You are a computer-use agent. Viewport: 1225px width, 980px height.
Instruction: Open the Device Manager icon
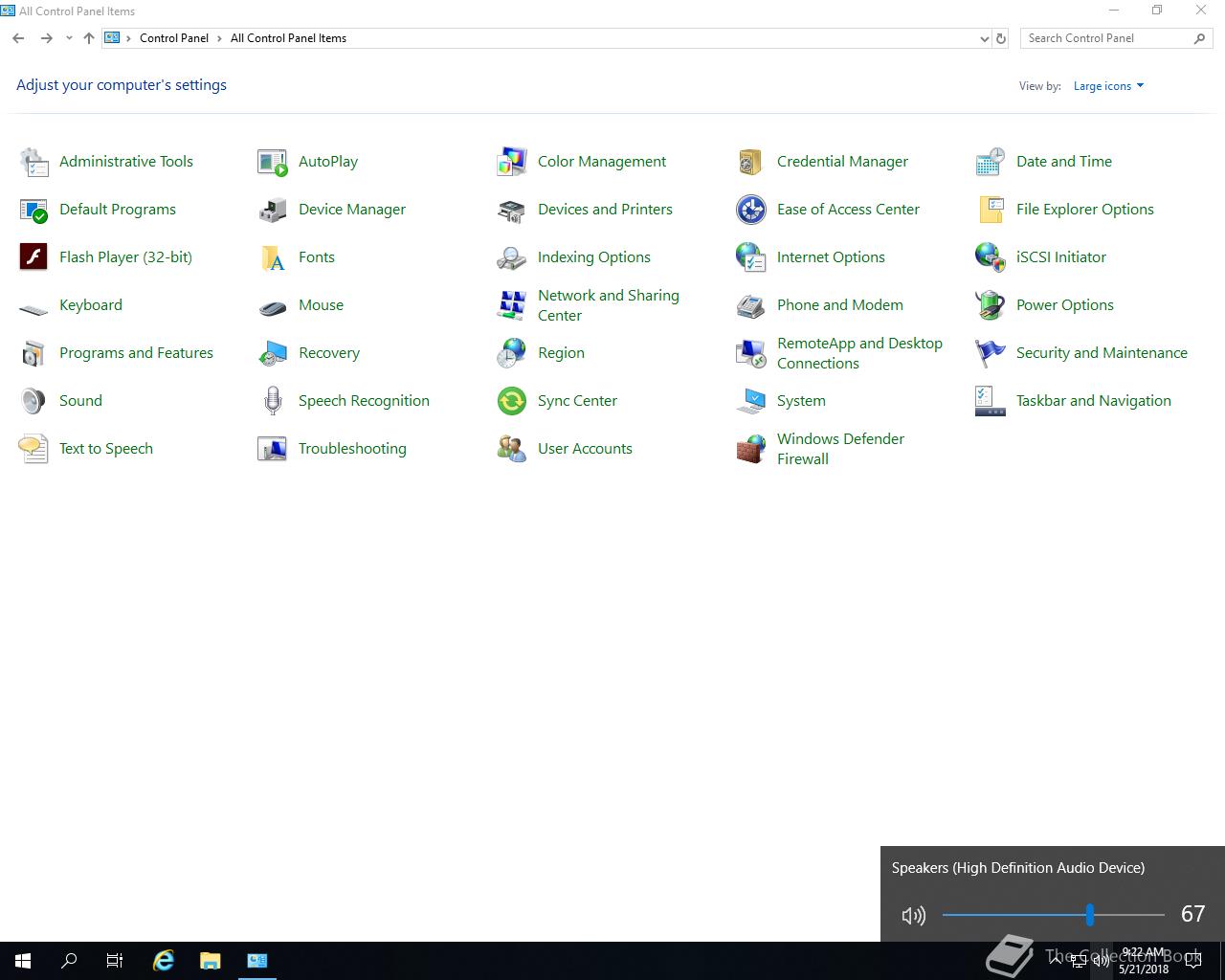point(273,210)
